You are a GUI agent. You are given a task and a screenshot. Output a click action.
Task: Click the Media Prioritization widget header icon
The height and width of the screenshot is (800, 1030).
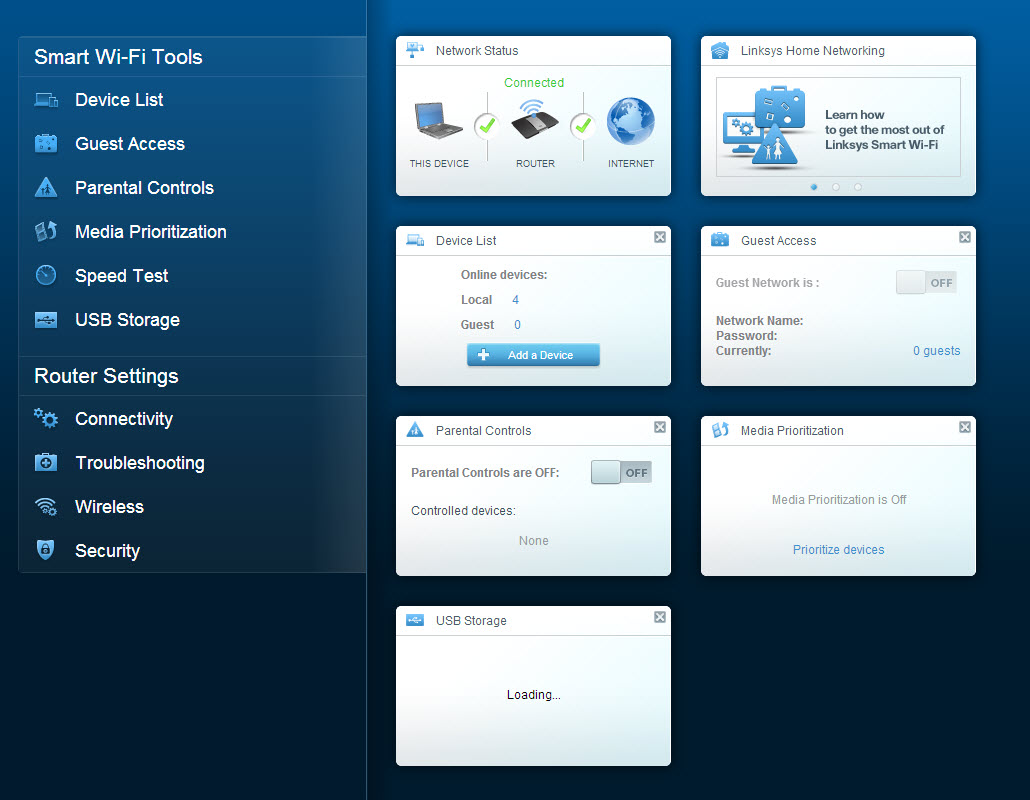(x=720, y=430)
